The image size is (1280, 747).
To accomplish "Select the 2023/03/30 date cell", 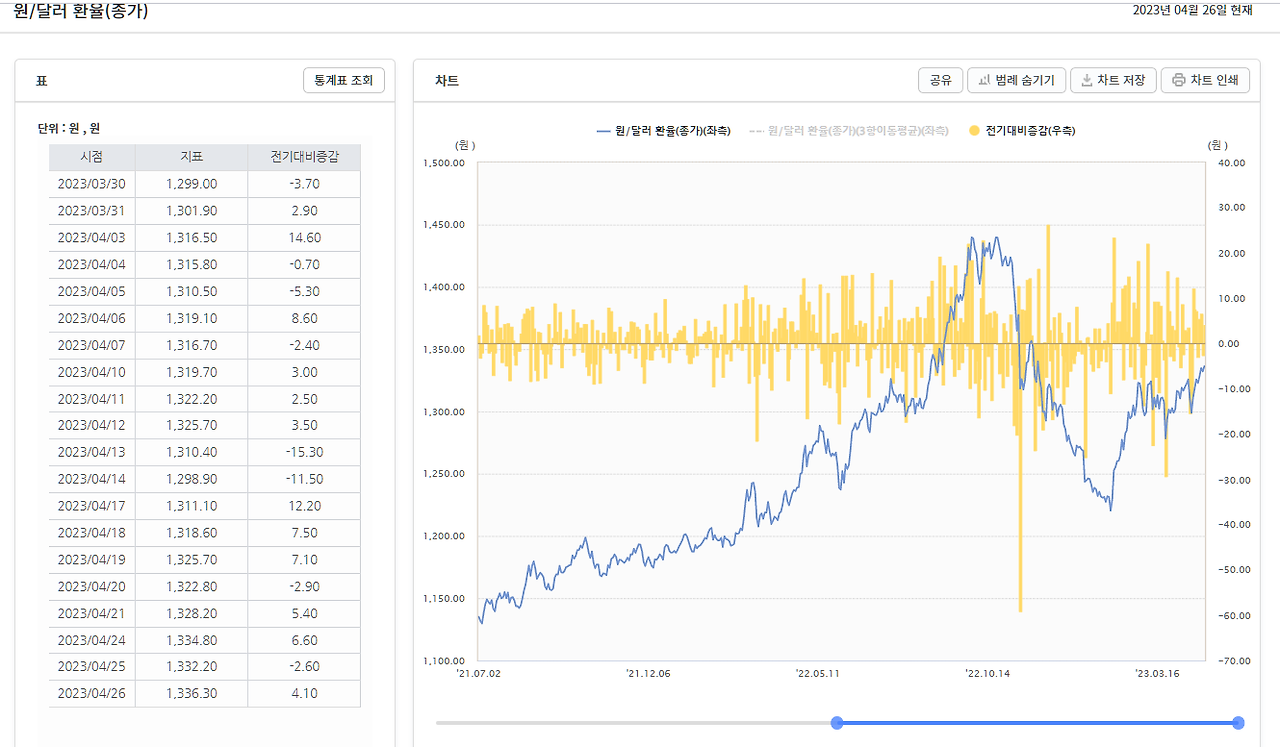I will pyautogui.click(x=92, y=184).
